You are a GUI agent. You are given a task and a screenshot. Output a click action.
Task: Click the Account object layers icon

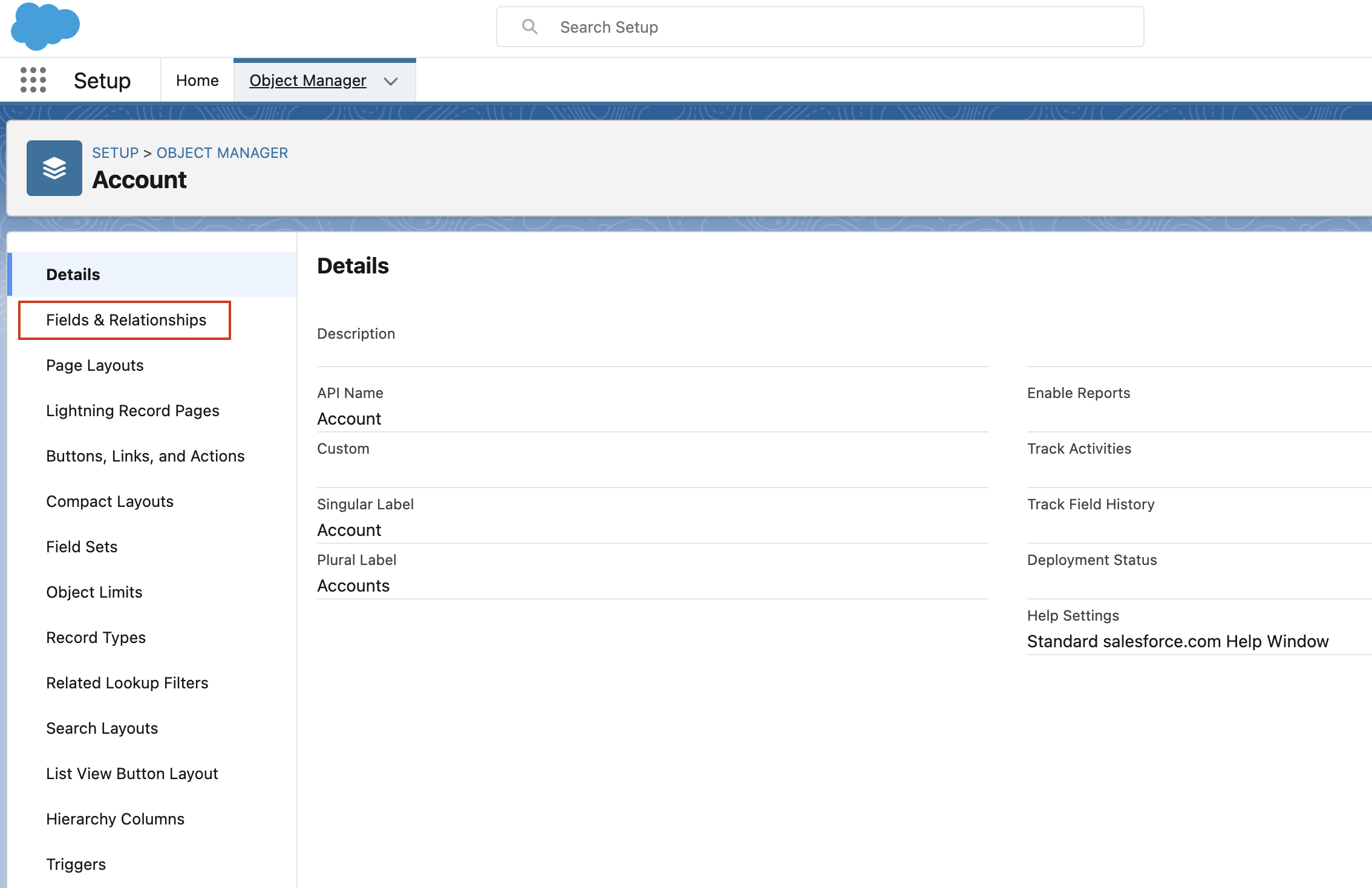(x=54, y=168)
